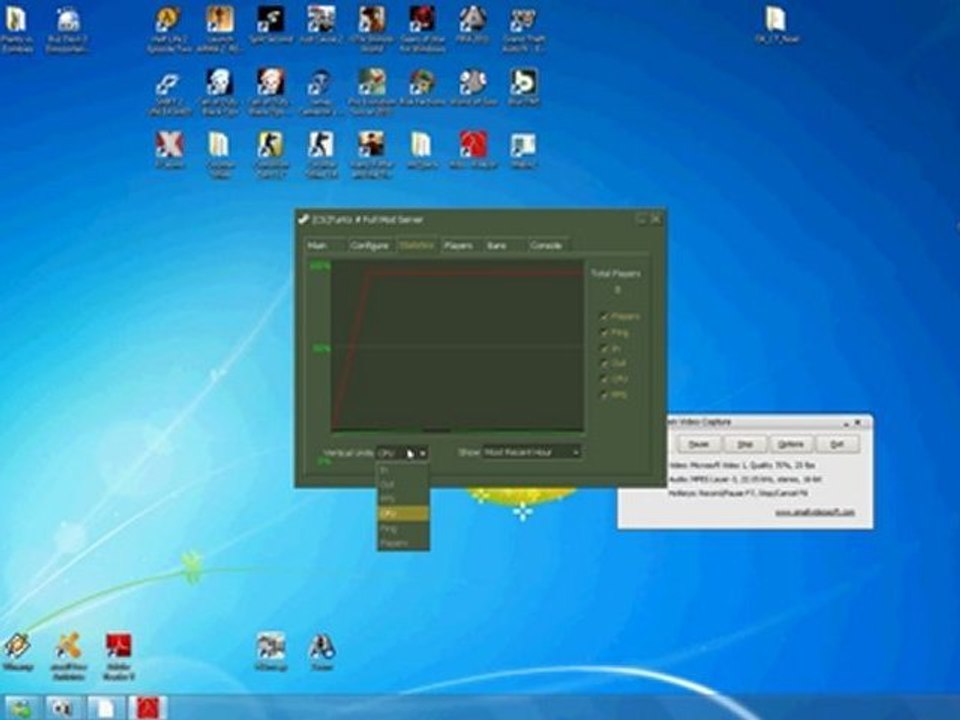Launch Half-Life 2 Episode Two shortcut
The height and width of the screenshot is (720, 960).
click(168, 28)
